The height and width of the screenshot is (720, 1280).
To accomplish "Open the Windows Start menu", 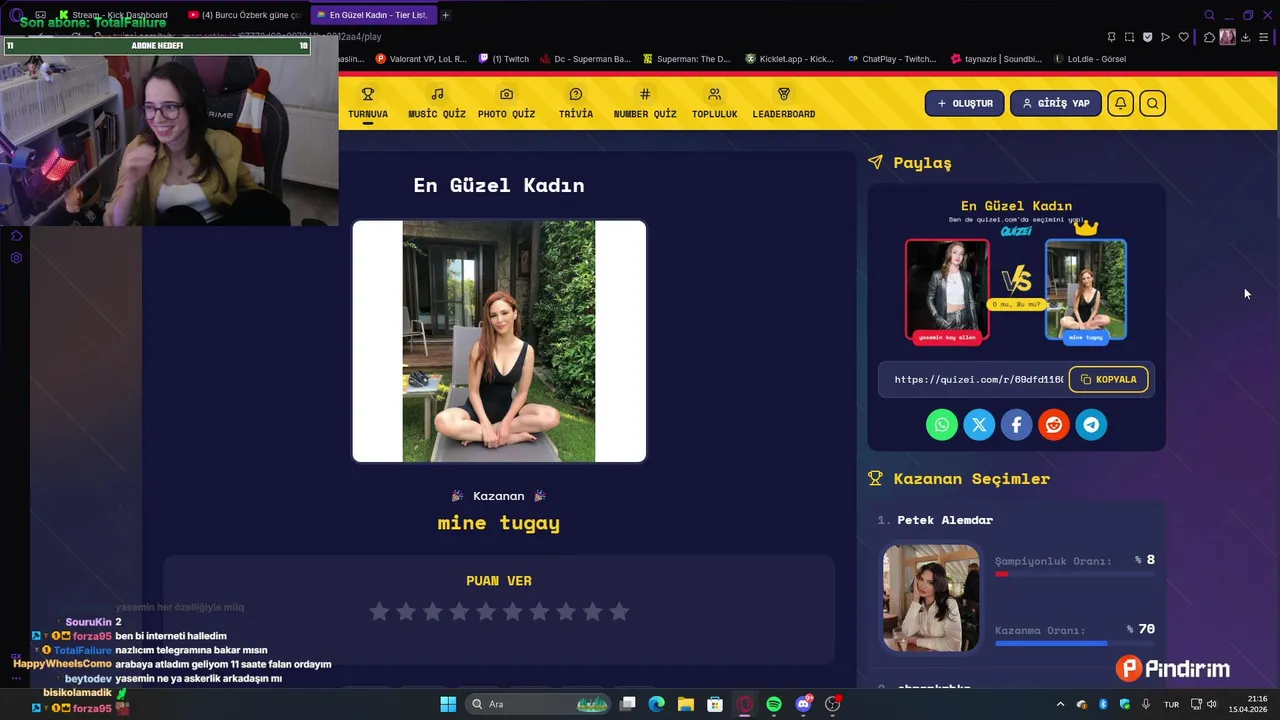I will 448,704.
